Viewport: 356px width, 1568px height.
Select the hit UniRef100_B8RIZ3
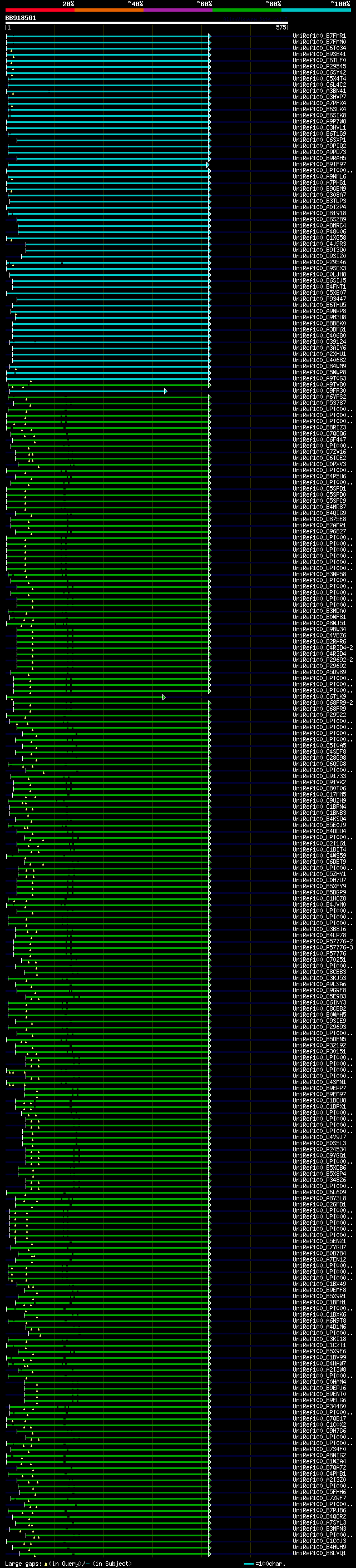click(319, 427)
